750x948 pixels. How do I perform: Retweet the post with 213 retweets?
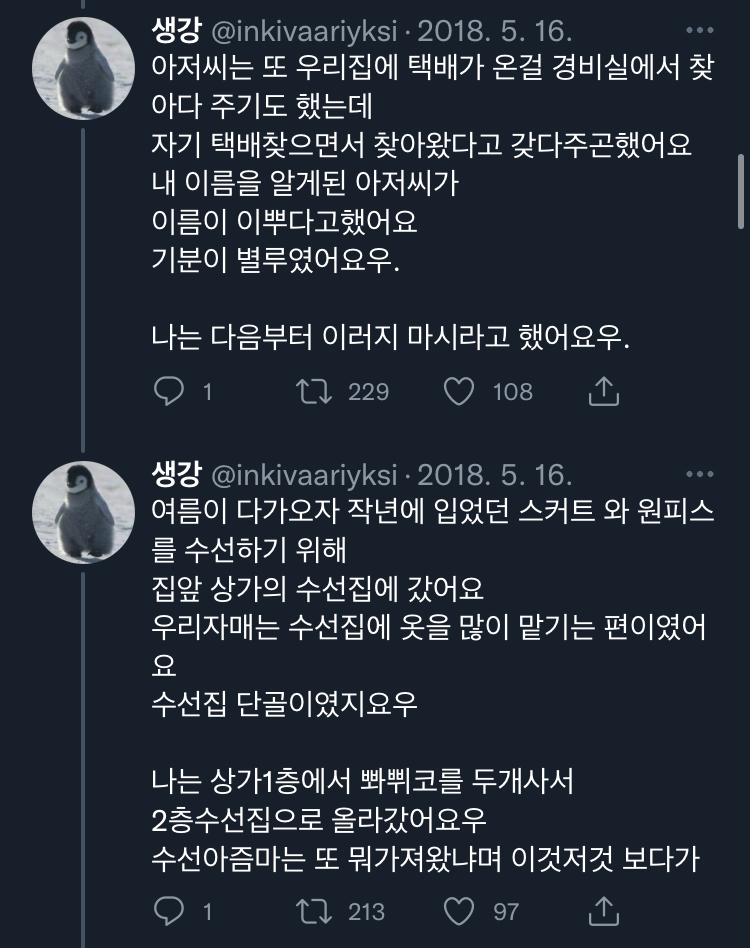tap(316, 910)
